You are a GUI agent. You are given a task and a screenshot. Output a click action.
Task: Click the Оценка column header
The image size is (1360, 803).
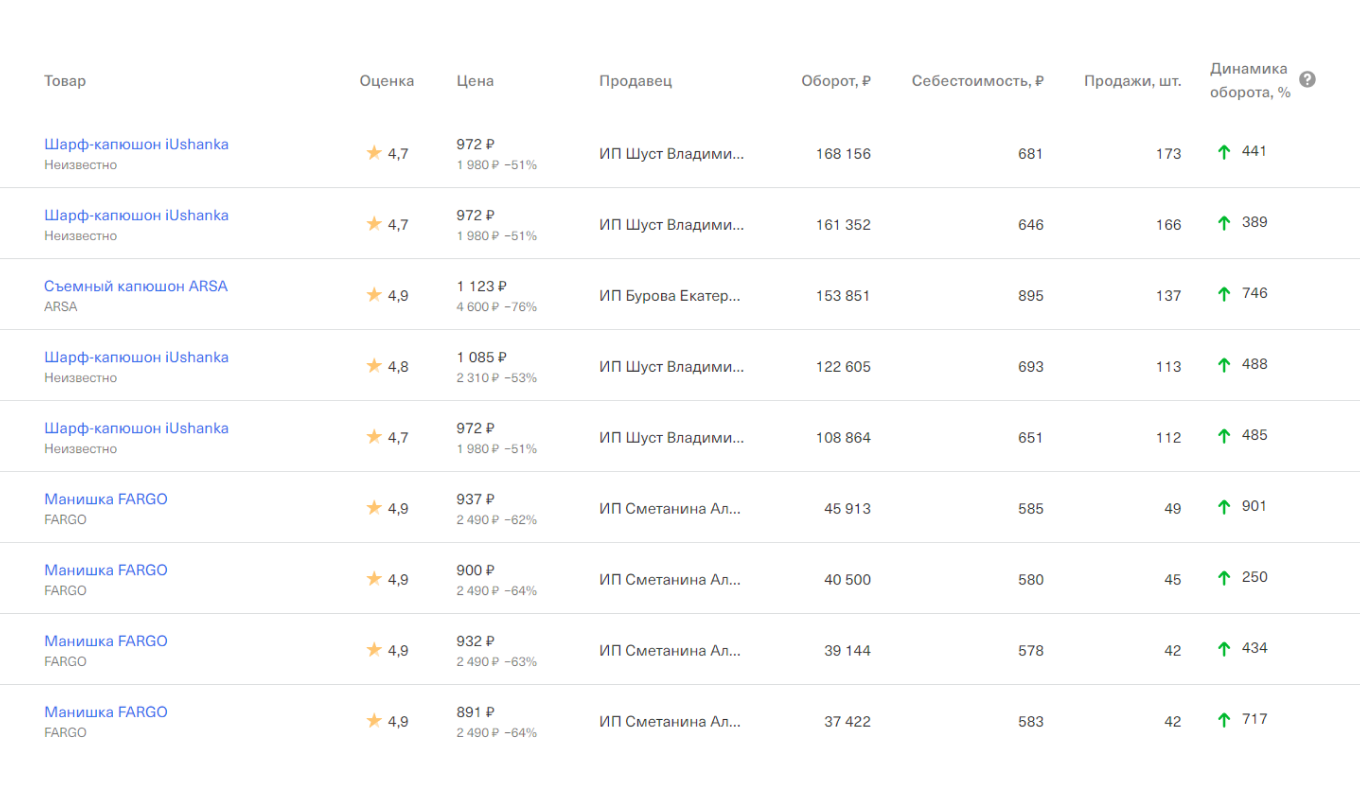(387, 81)
